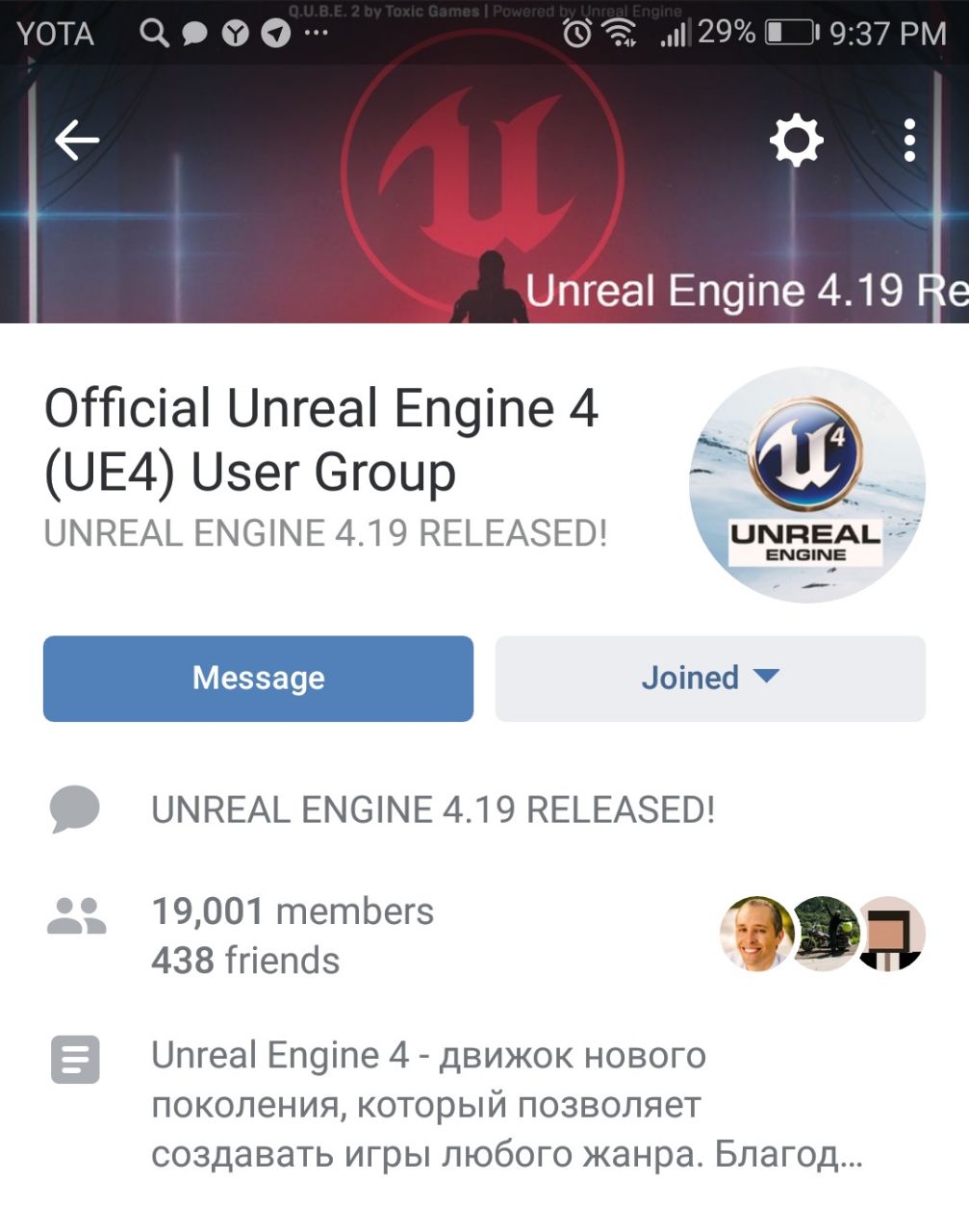This screenshot has height=1232, width=969.
Task: Tap the smiling man's friend avatar
Action: (x=757, y=934)
